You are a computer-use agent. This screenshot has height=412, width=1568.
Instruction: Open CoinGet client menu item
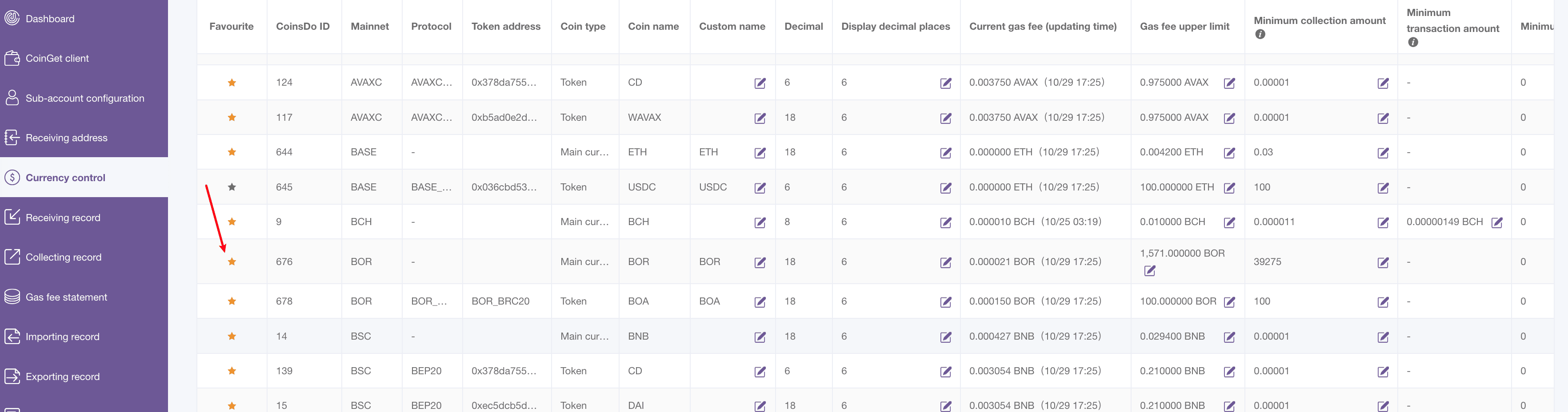(57, 58)
